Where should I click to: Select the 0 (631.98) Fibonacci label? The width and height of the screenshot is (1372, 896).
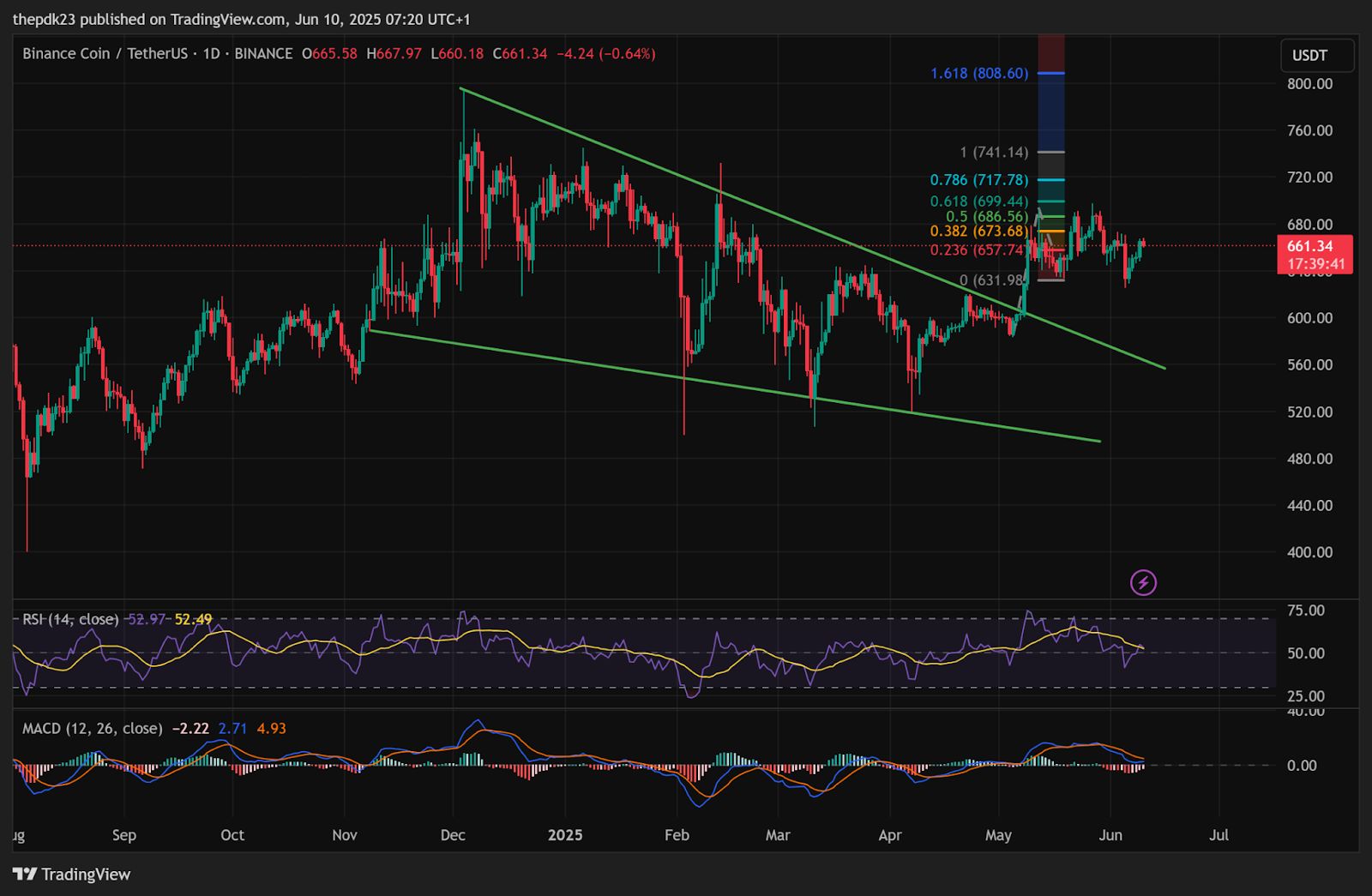(x=992, y=280)
